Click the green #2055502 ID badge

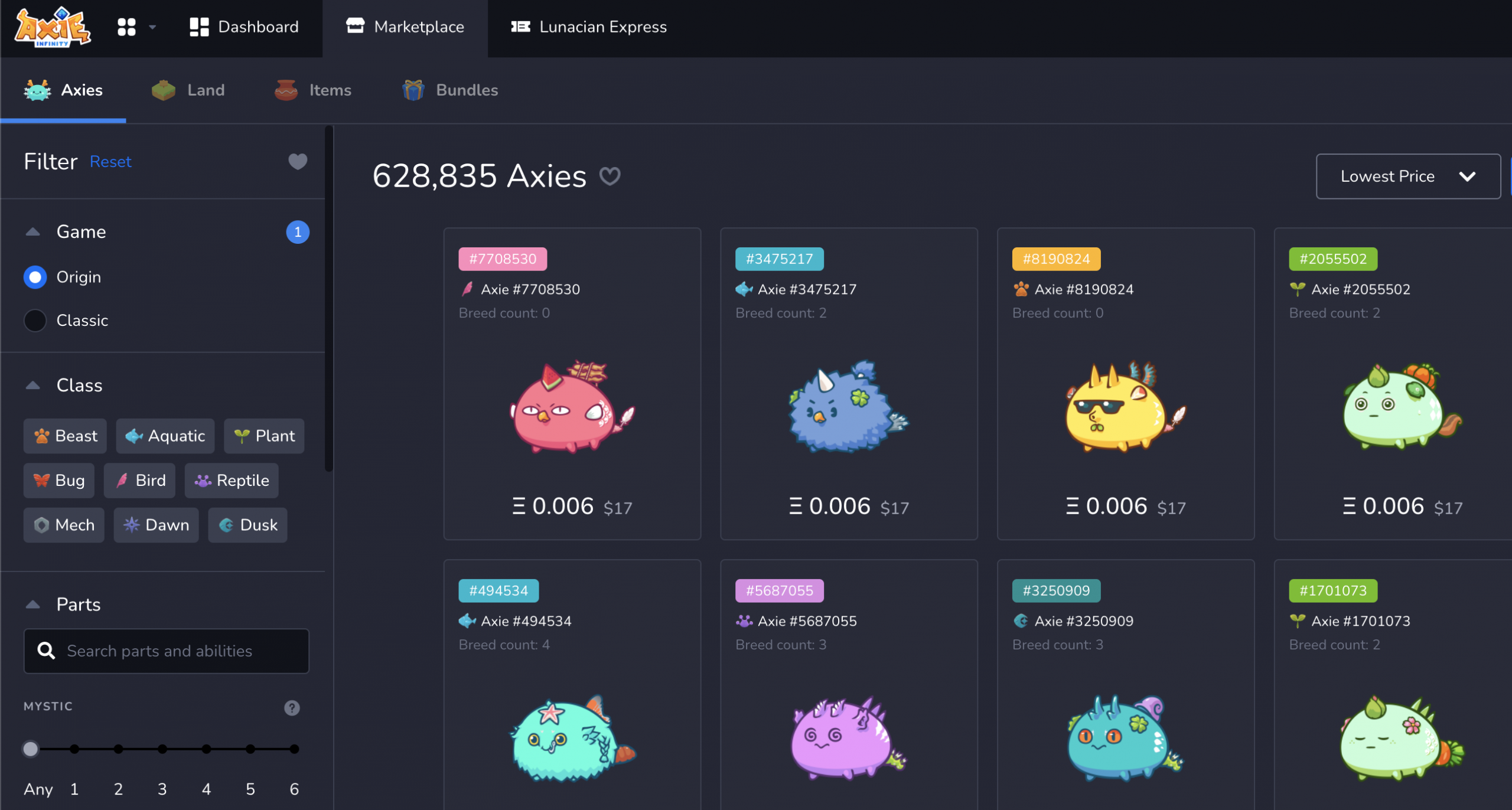click(x=1333, y=259)
